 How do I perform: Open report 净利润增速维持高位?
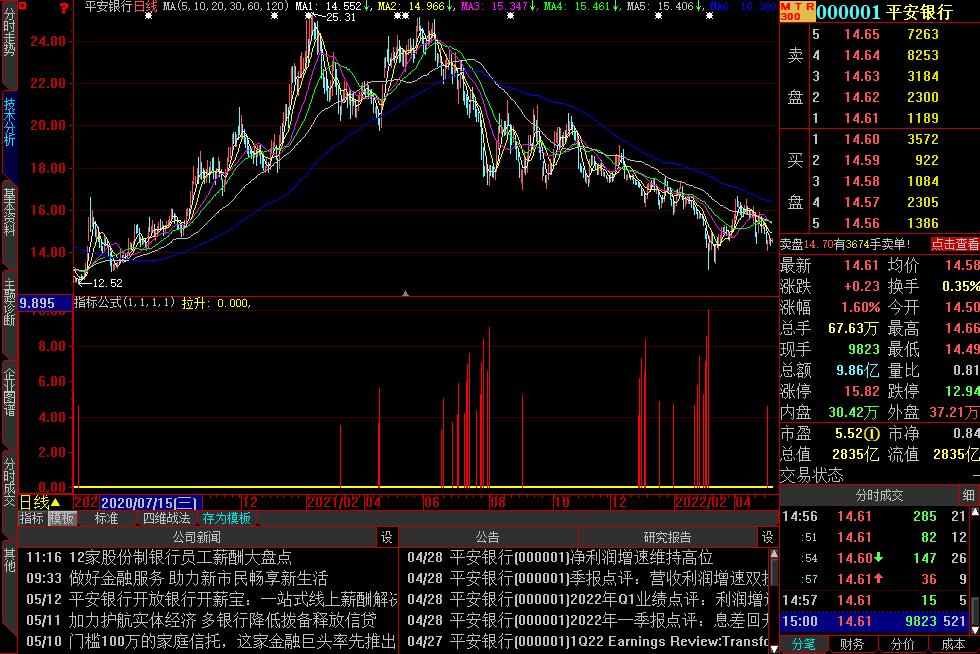coord(581,557)
